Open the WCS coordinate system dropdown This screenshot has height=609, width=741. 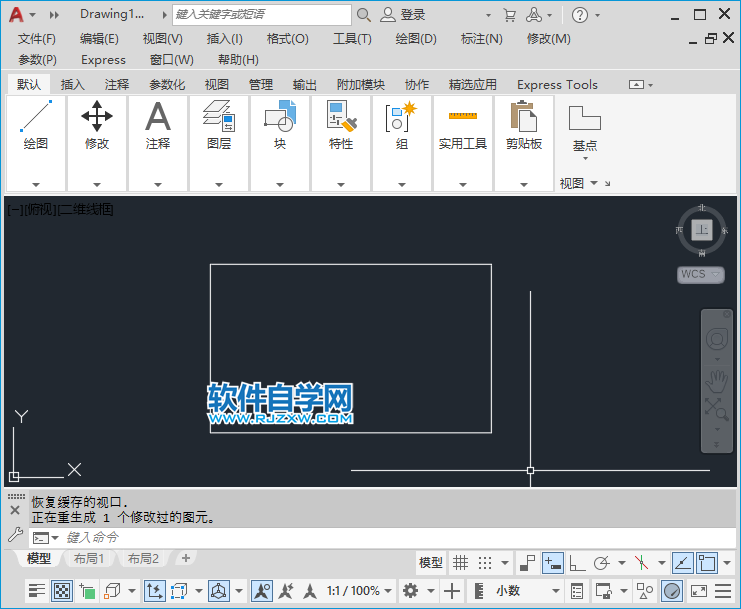click(x=700, y=274)
